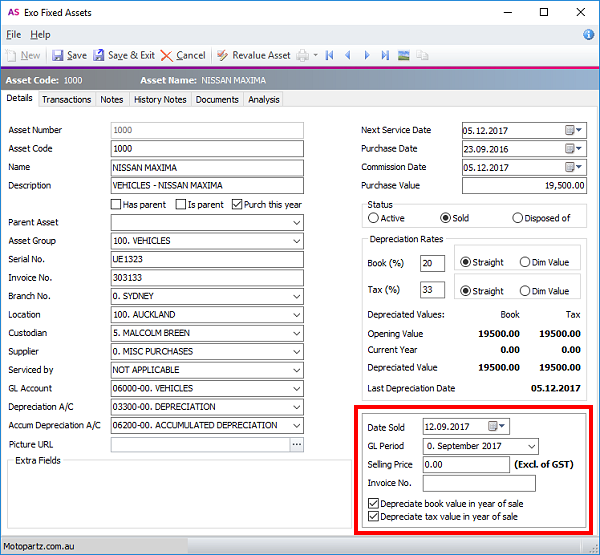Select the Active status radio button
The image size is (600, 555).
374,218
